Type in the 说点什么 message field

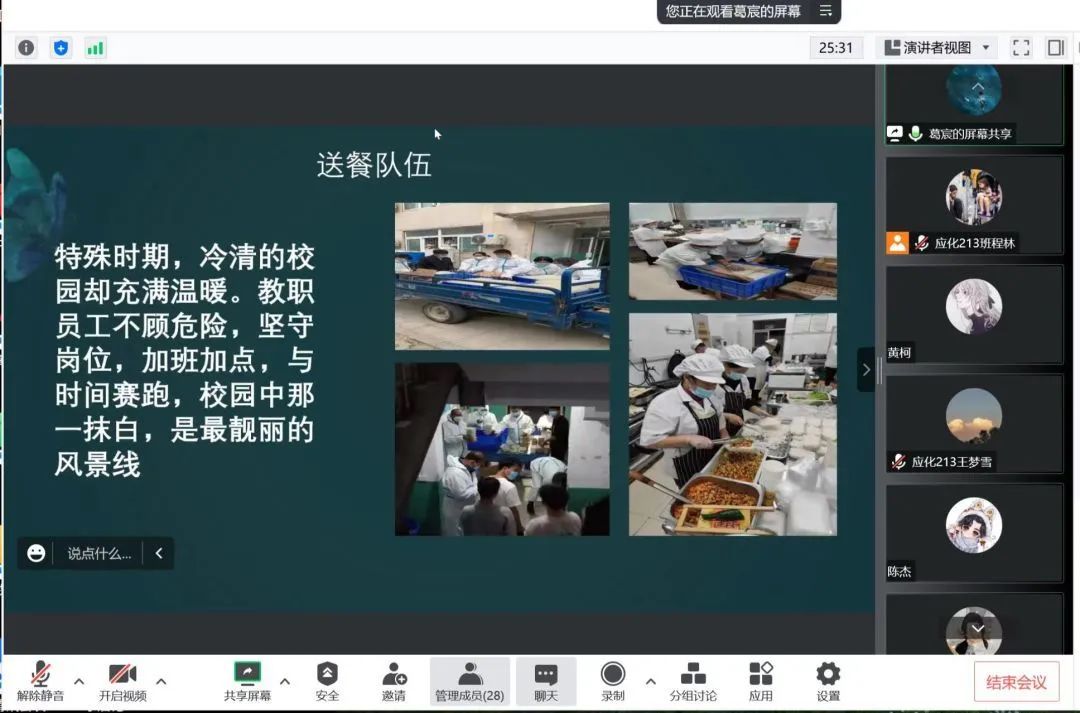pyautogui.click(x=99, y=553)
